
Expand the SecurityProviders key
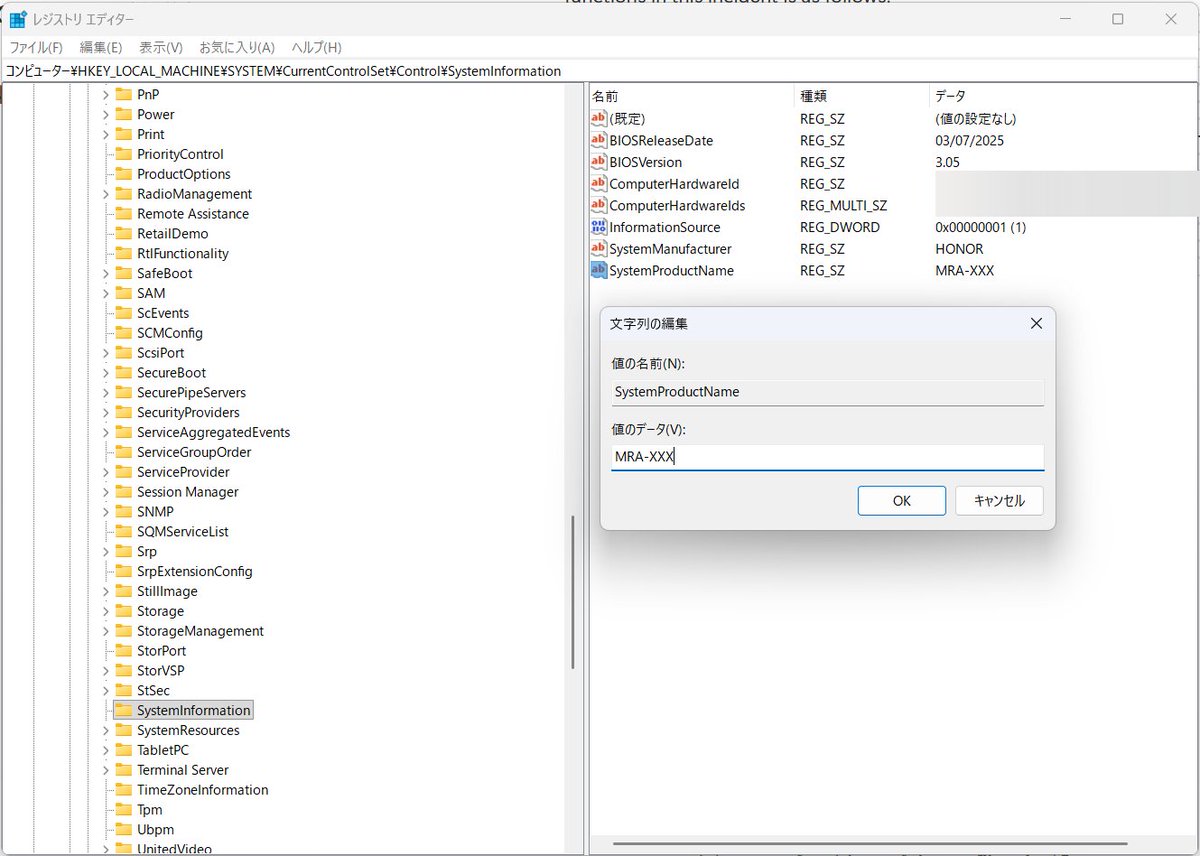pyautogui.click(x=105, y=412)
